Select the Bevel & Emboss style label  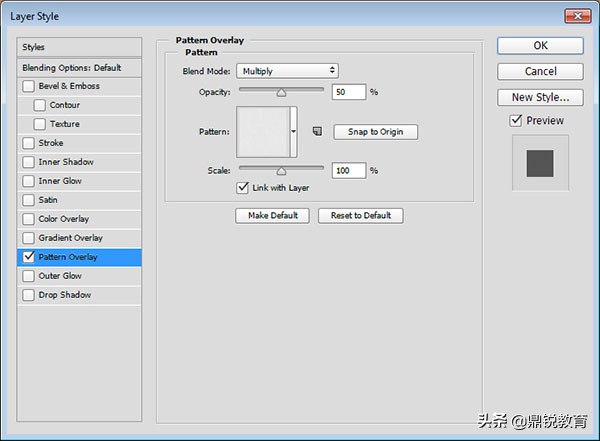[x=69, y=86]
